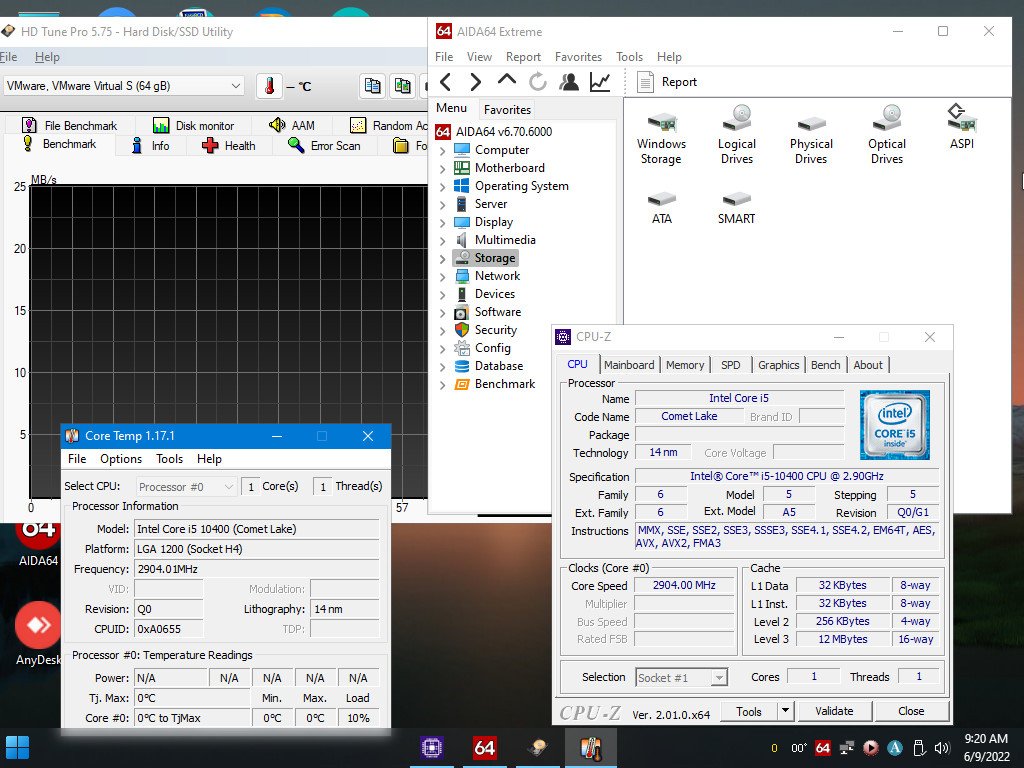
Task: Open the SMART icon in AIDA64
Action: pos(736,208)
